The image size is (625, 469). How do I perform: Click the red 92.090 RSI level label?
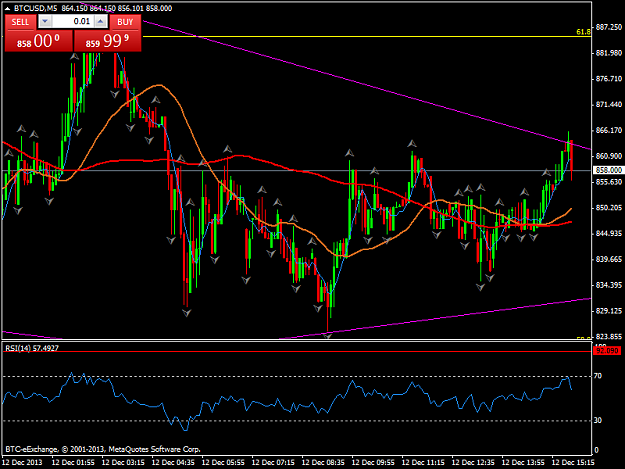607,351
